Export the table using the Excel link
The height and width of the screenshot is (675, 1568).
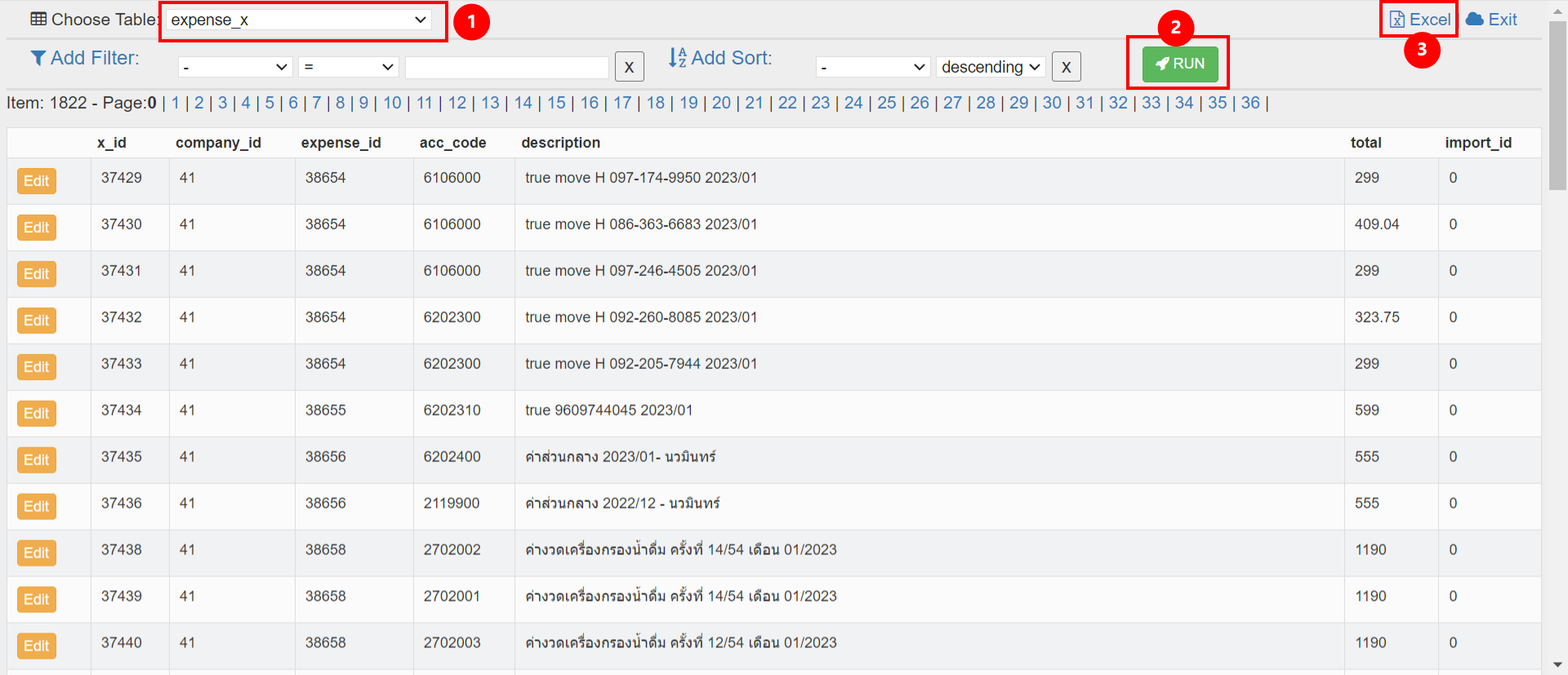pos(1421,20)
